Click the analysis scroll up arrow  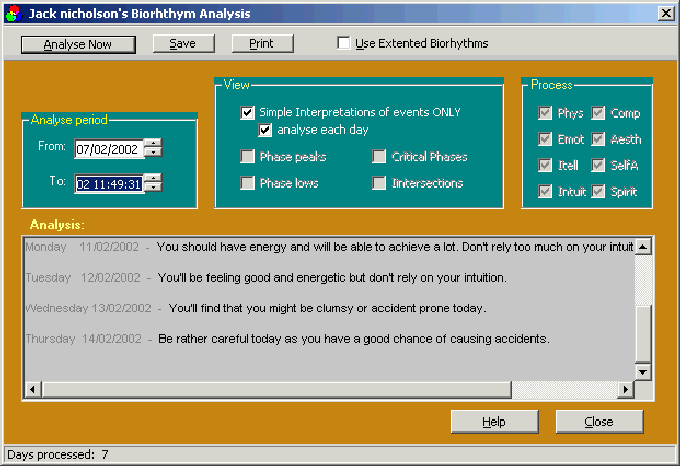click(643, 247)
